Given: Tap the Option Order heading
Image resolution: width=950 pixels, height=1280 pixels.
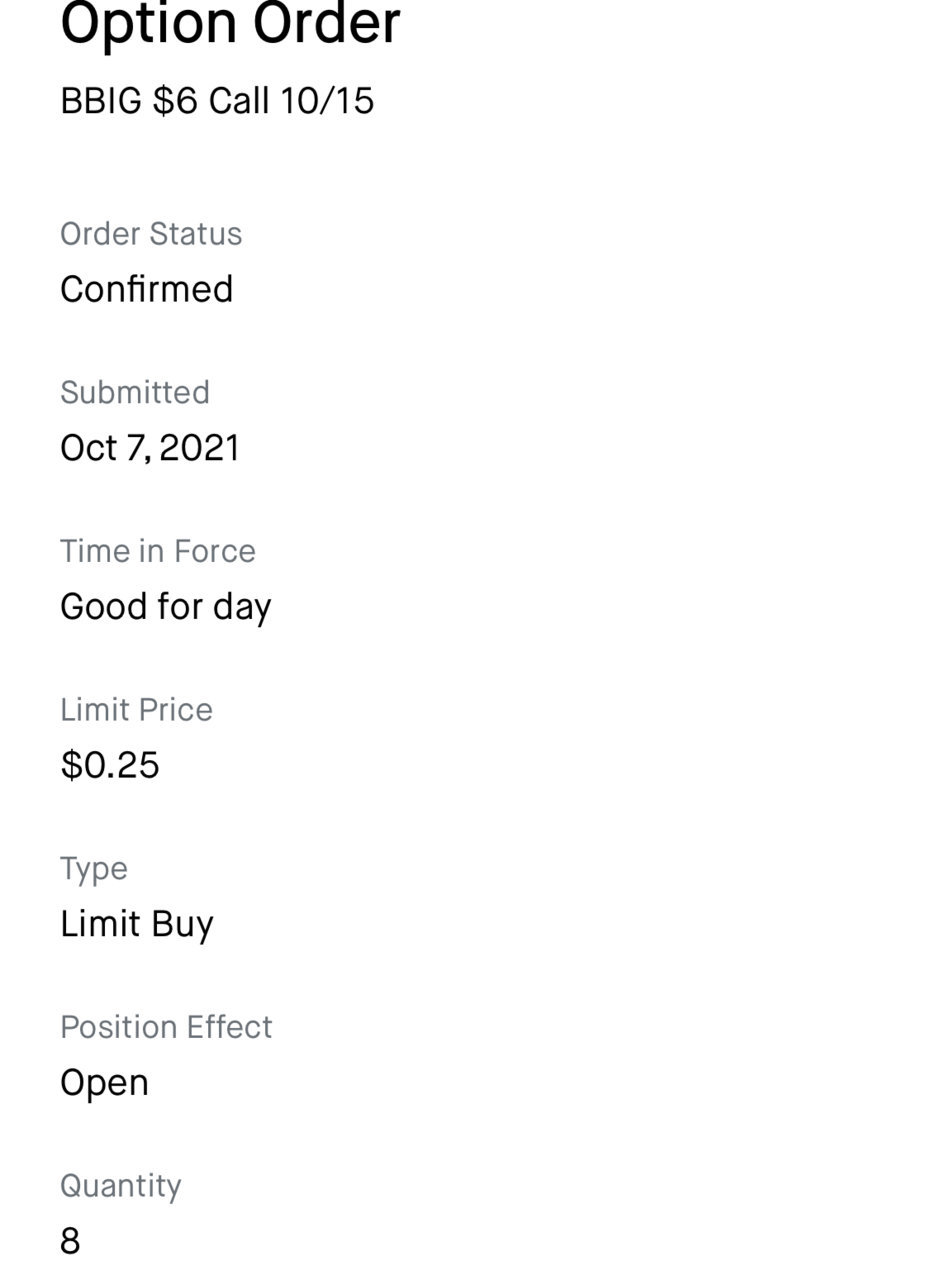Looking at the screenshot, I should (x=230, y=22).
